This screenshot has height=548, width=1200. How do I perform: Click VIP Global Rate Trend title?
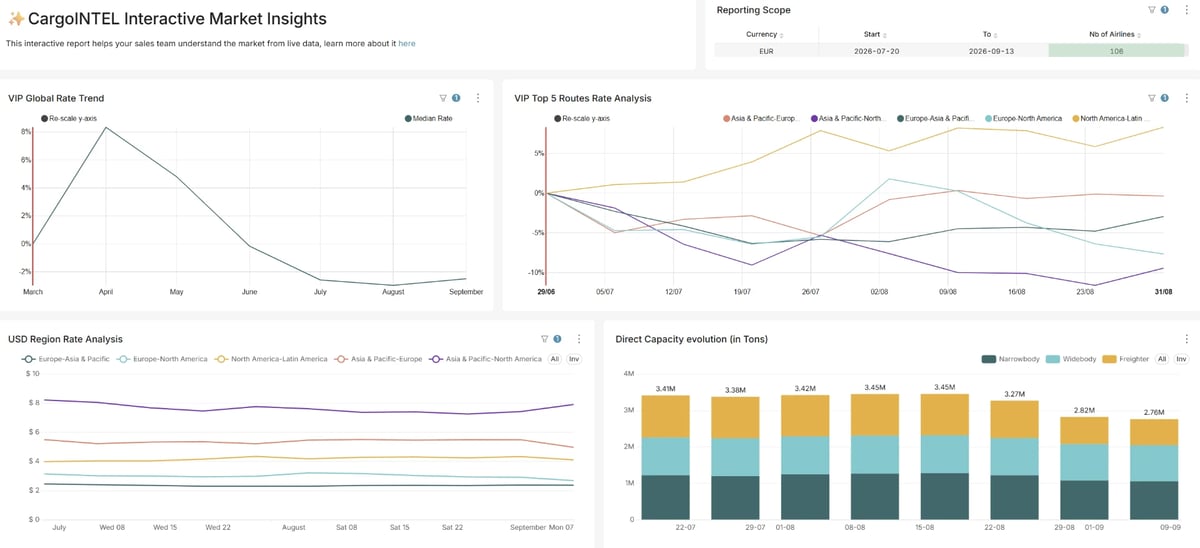pyautogui.click(x=56, y=98)
